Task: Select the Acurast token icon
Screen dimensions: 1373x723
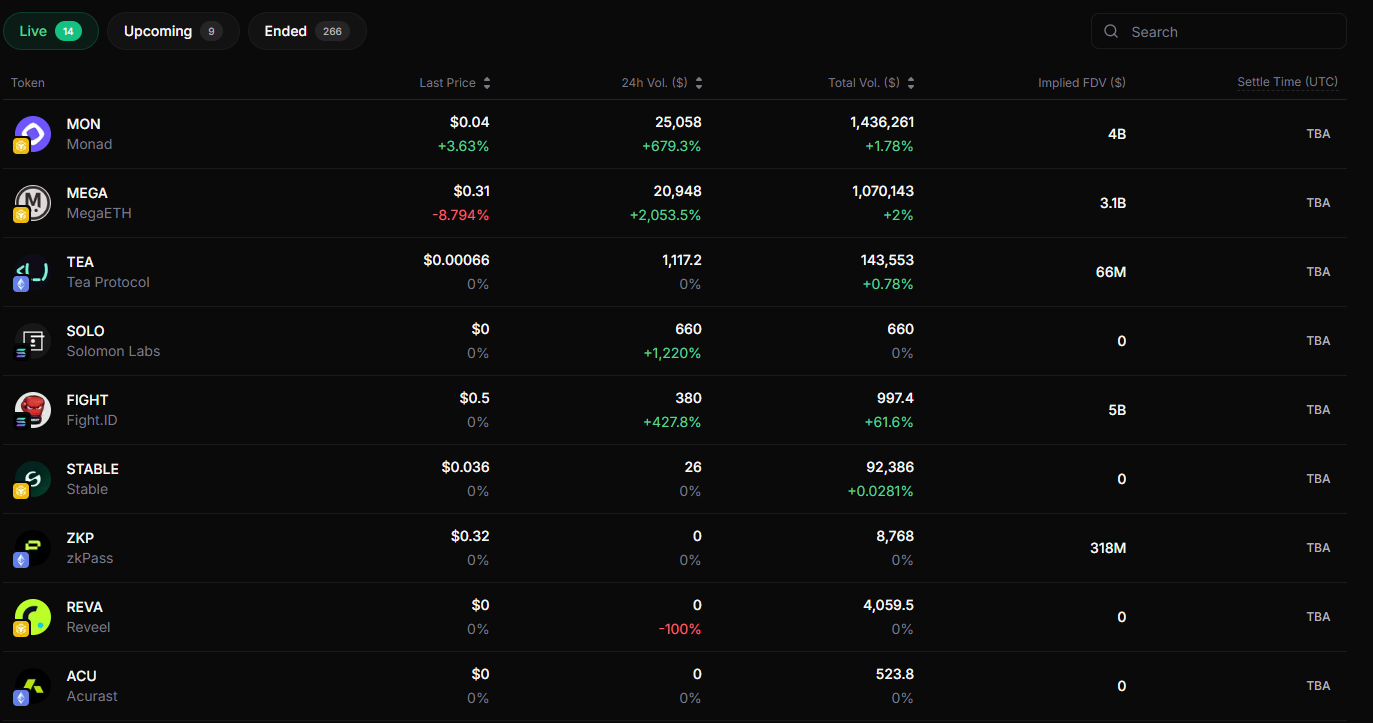Action: tap(31, 685)
